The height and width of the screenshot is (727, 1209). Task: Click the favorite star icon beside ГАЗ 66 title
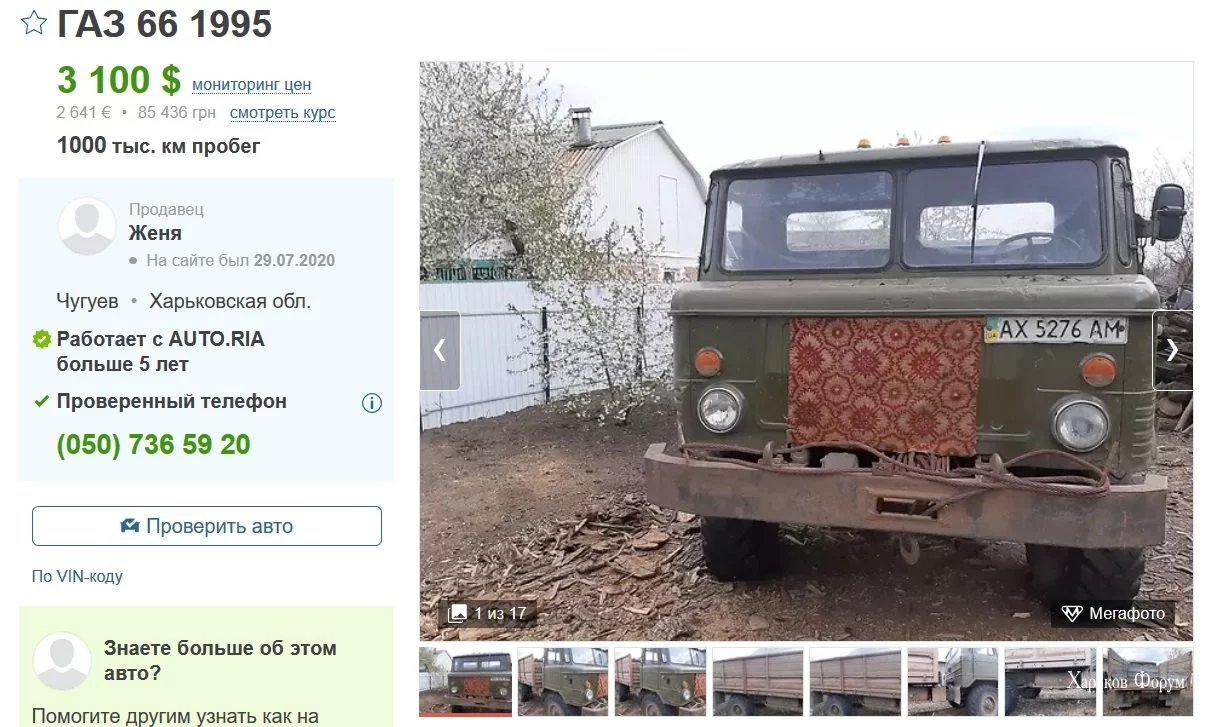click(34, 23)
